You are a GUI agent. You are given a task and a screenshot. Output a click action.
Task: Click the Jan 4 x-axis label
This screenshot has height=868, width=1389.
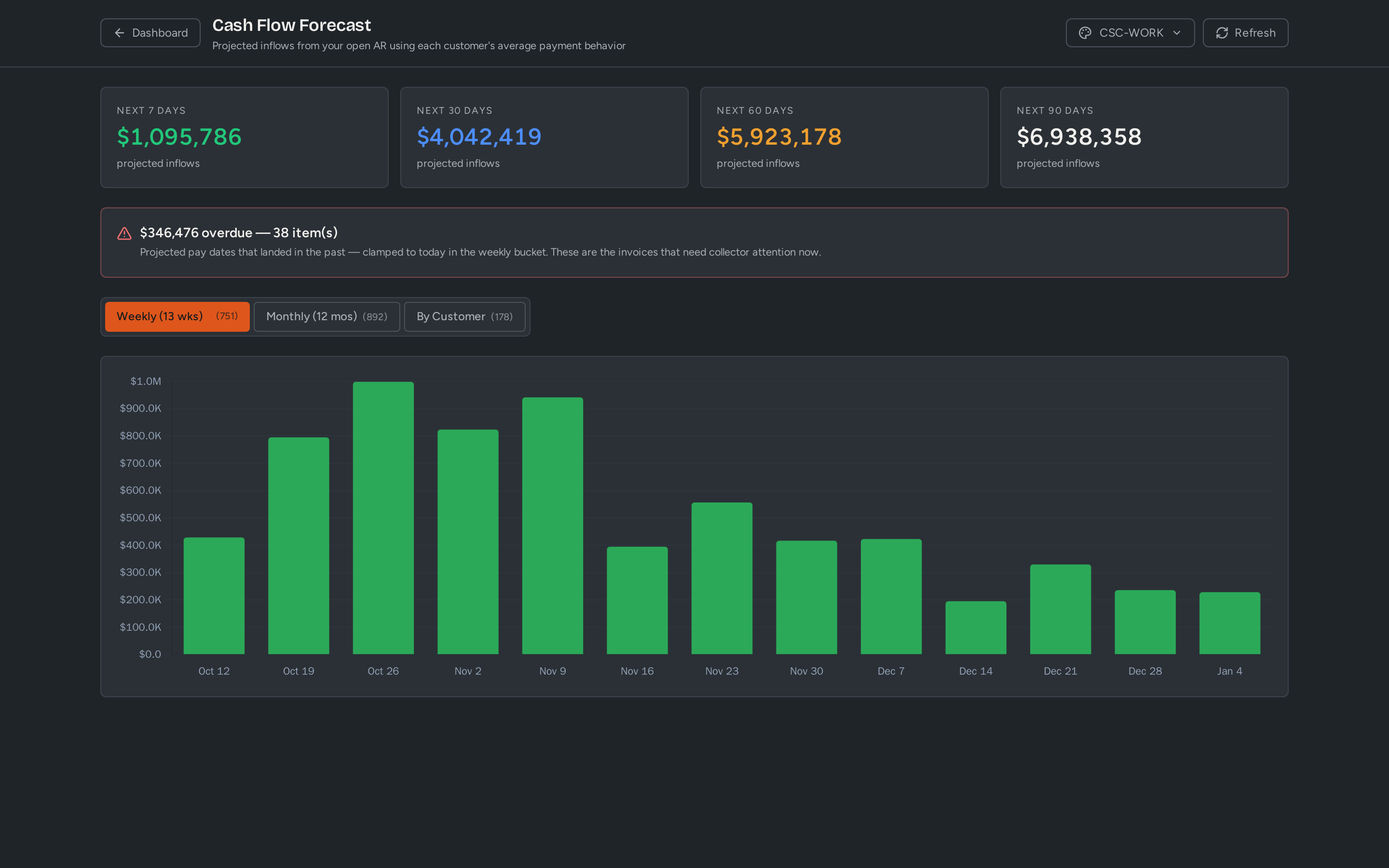[x=1230, y=671]
